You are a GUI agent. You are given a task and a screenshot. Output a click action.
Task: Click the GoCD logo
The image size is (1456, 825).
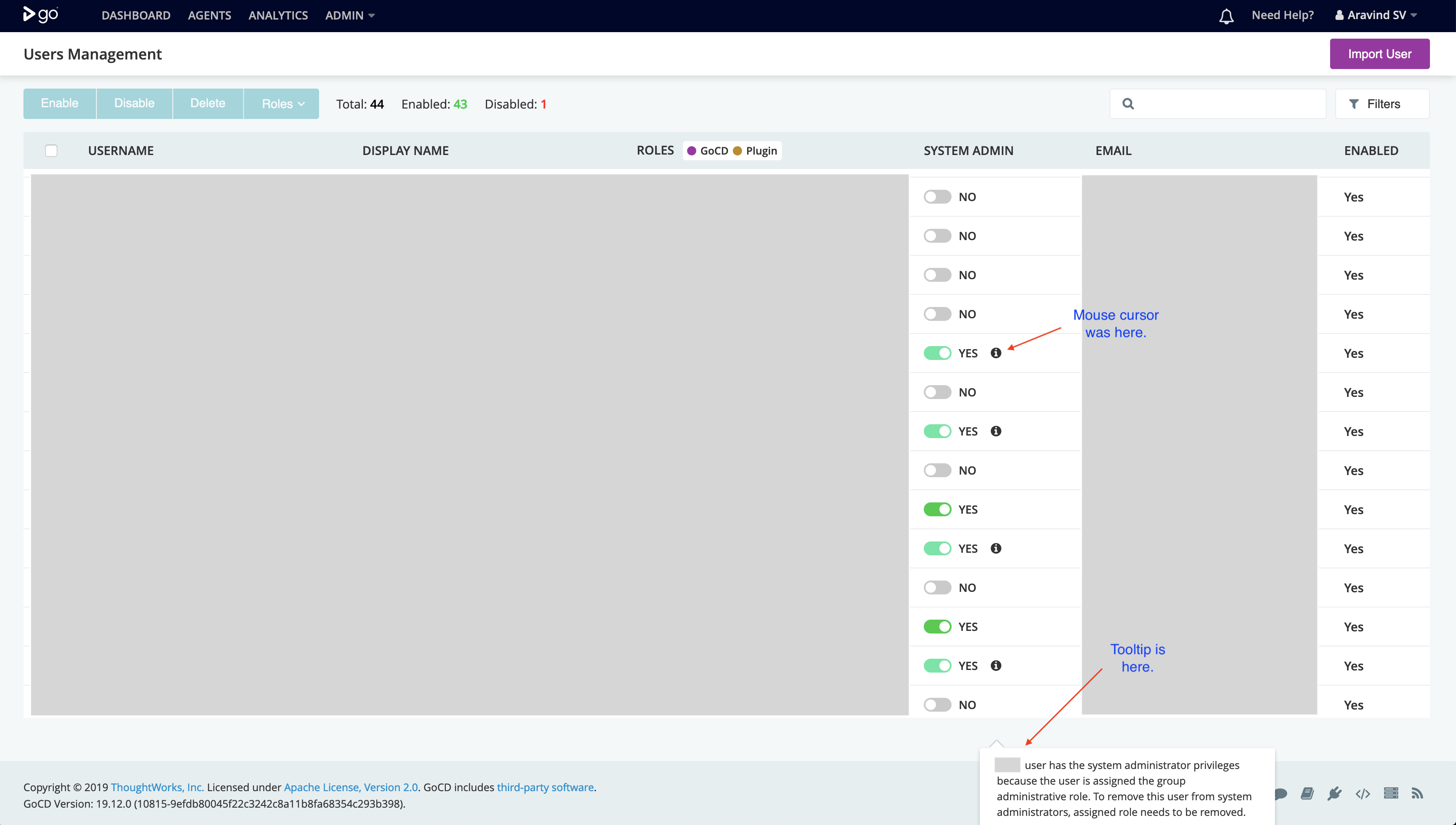[x=41, y=15]
